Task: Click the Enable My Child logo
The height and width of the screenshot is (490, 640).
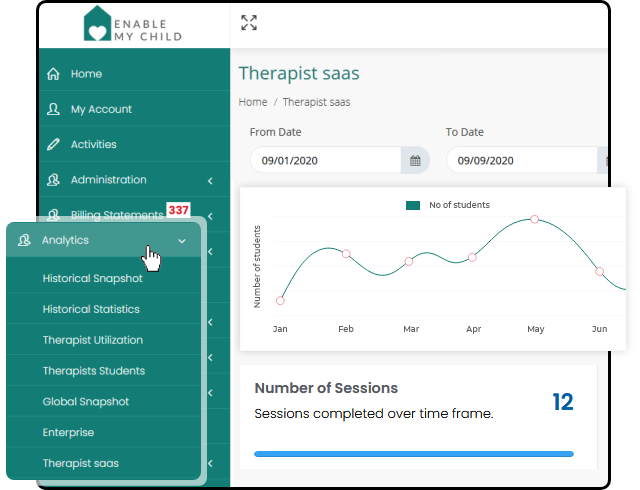Action: [133, 24]
